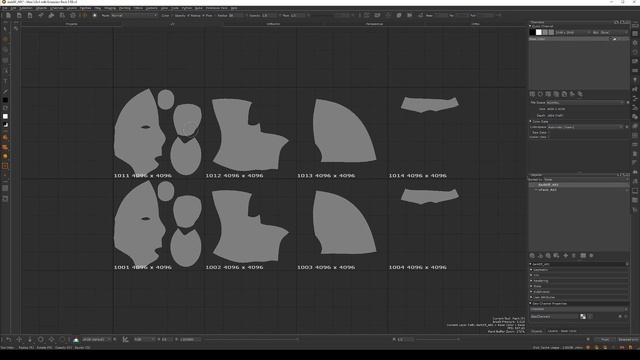Select the second object row in Objects list
640x360 pixels.
pos(579,190)
